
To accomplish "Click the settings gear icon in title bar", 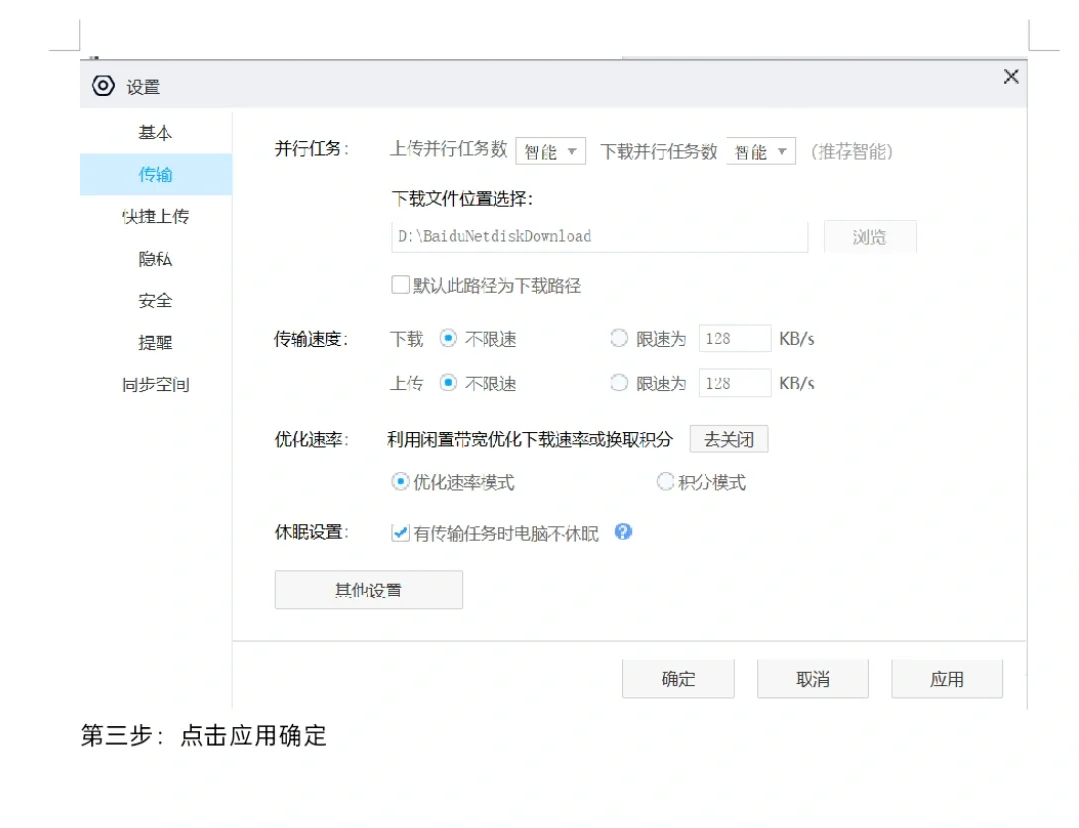I will [101, 86].
